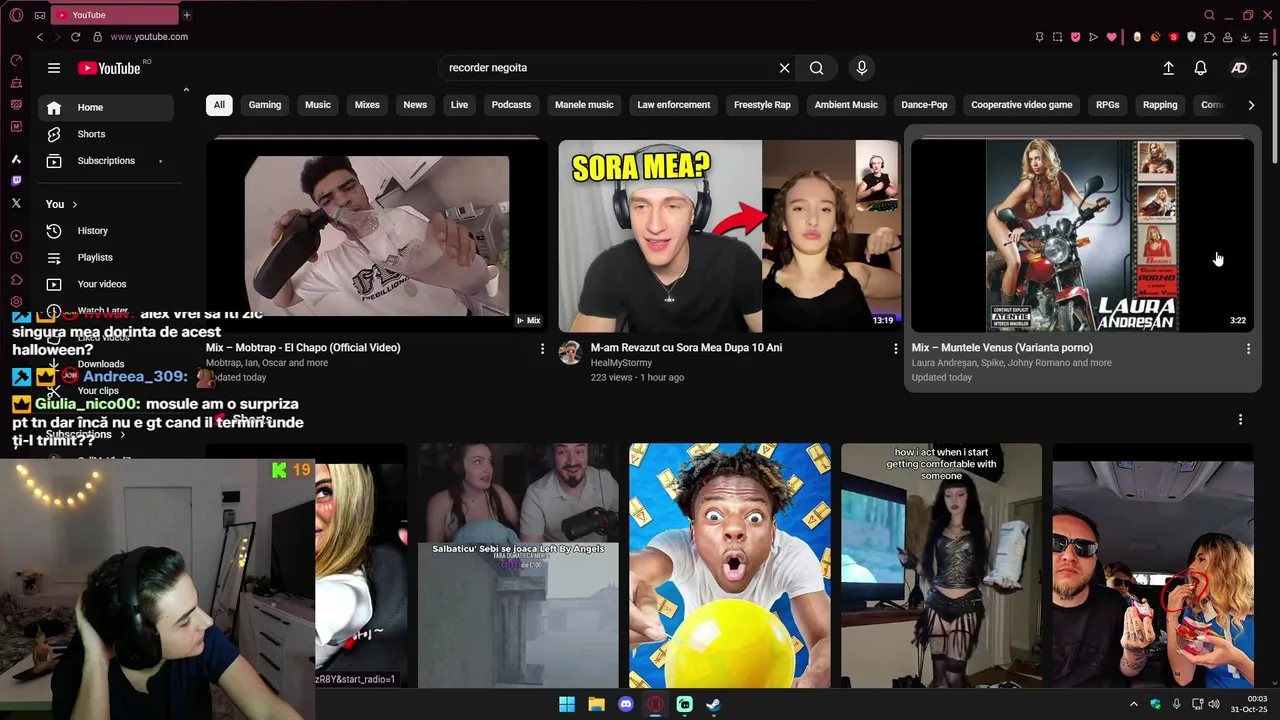Click the pink ad-blocker shield icon
Screen dimensions: 1280x720
click(x=1075, y=37)
